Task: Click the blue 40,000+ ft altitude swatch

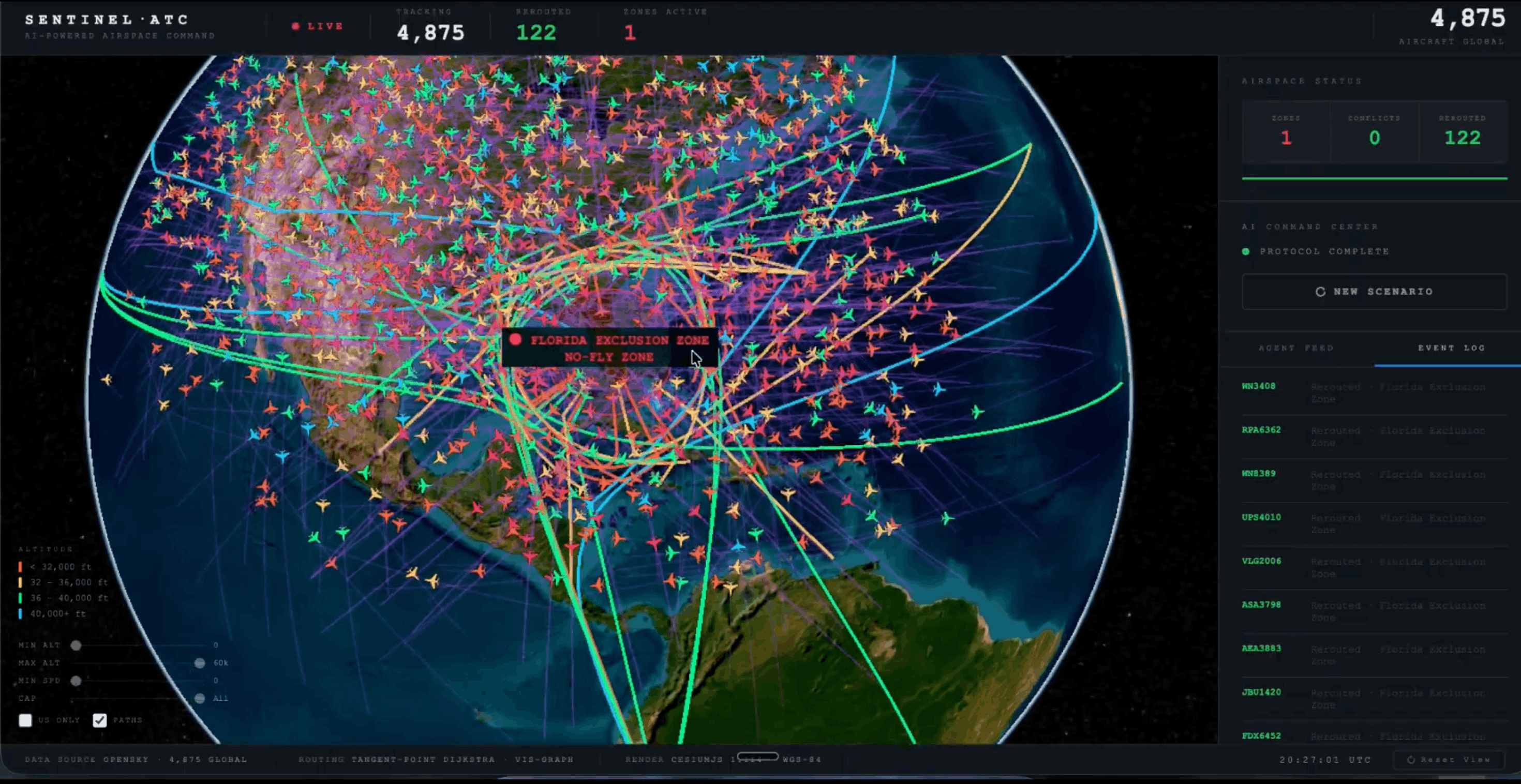Action: 20,614
